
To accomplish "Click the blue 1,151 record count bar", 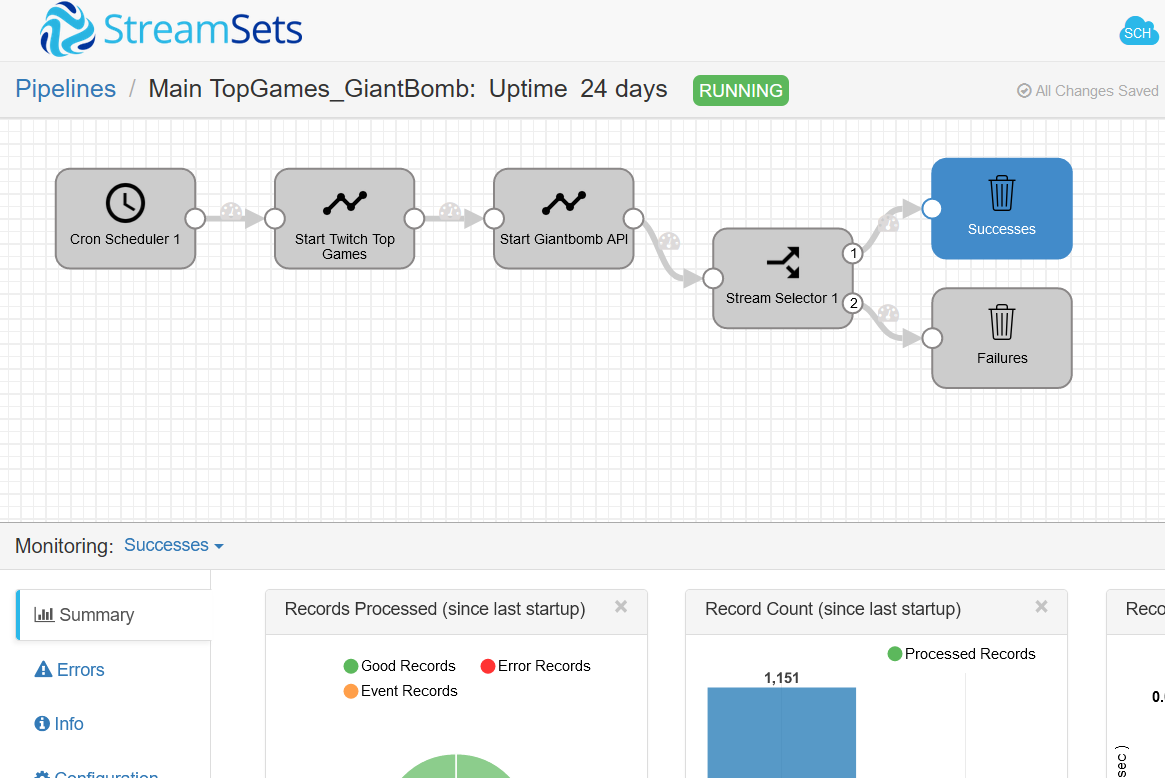I will pyautogui.click(x=782, y=733).
